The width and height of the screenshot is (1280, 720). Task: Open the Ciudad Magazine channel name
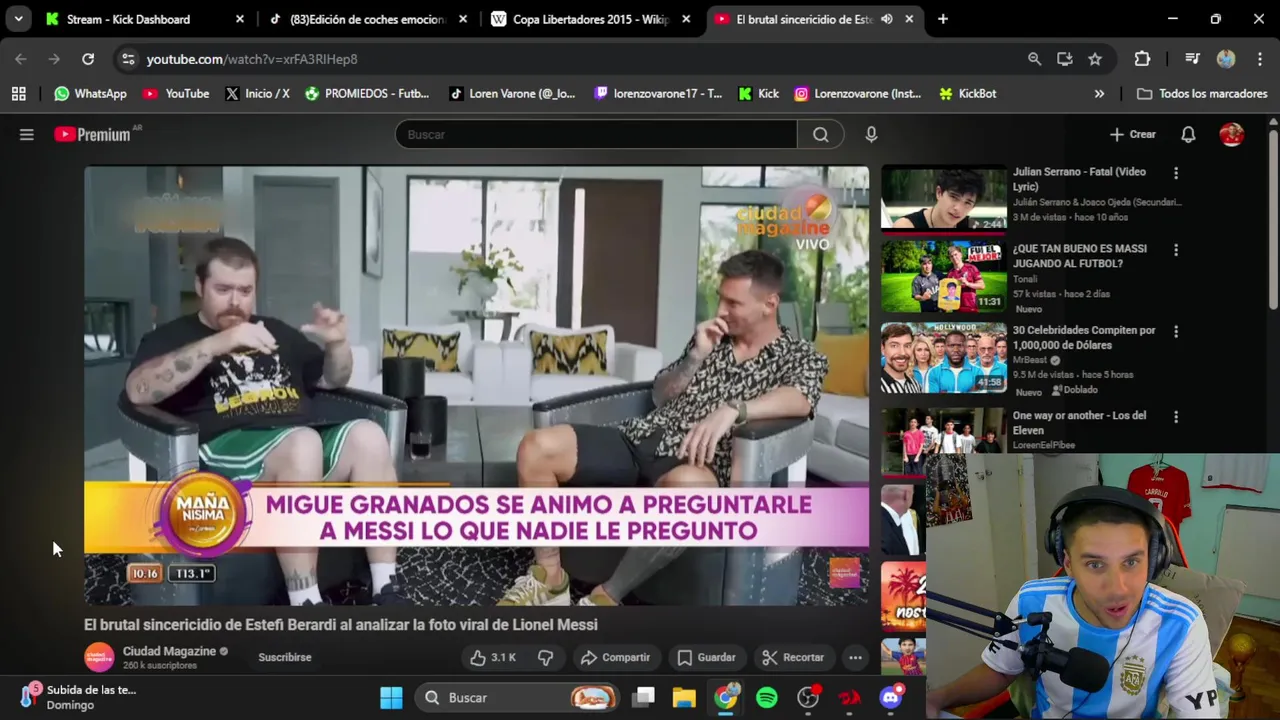[169, 651]
